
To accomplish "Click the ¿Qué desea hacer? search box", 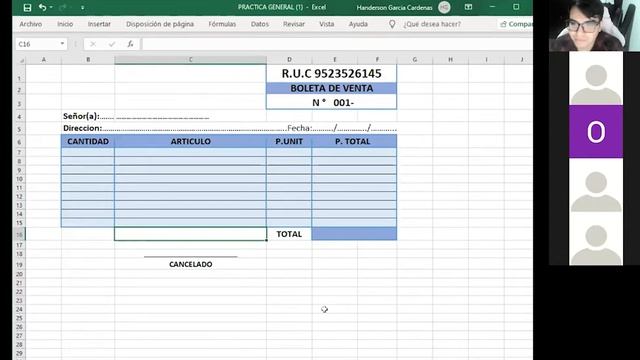I will (x=432, y=24).
